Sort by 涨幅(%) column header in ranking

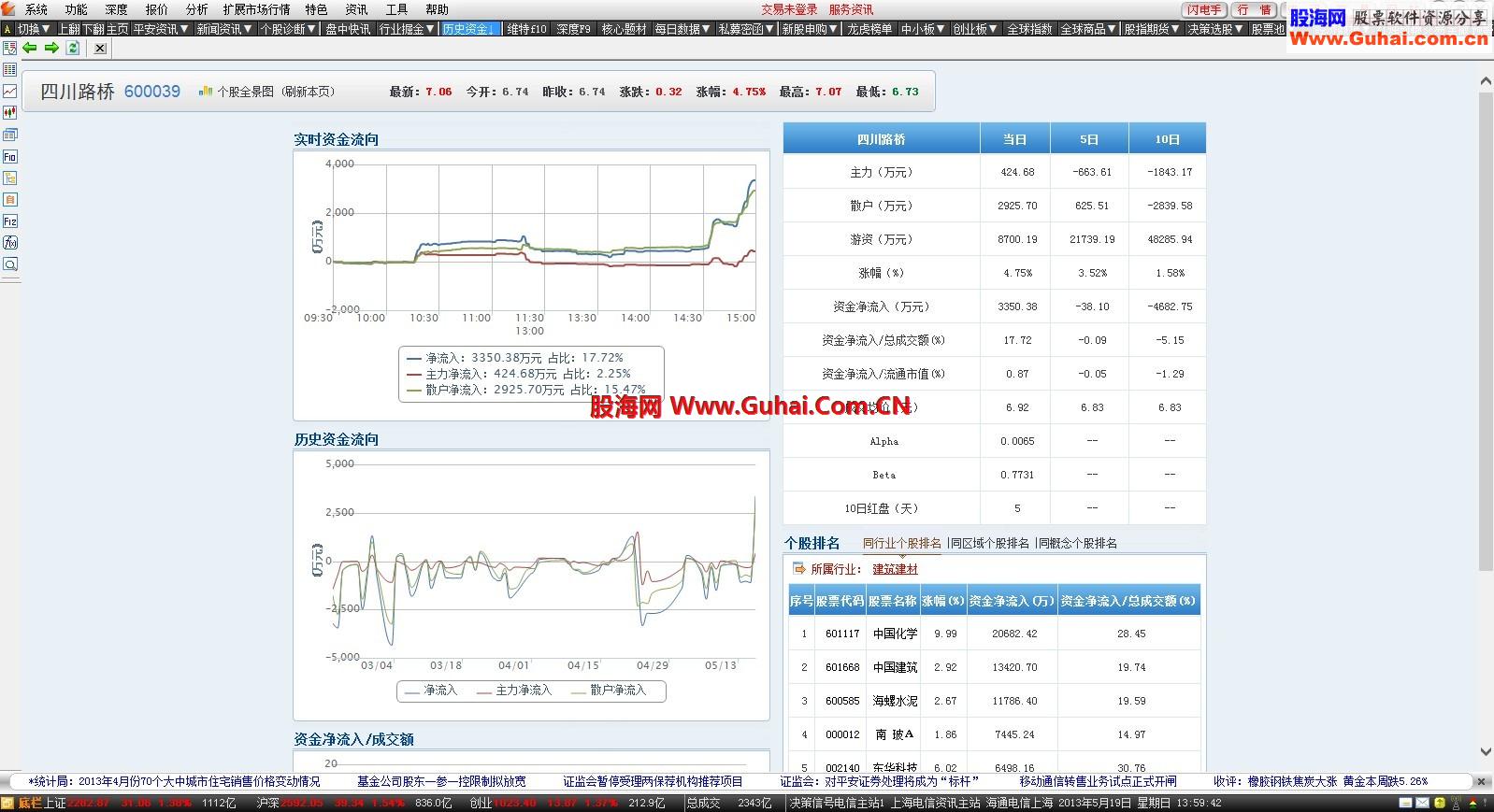pos(943,601)
